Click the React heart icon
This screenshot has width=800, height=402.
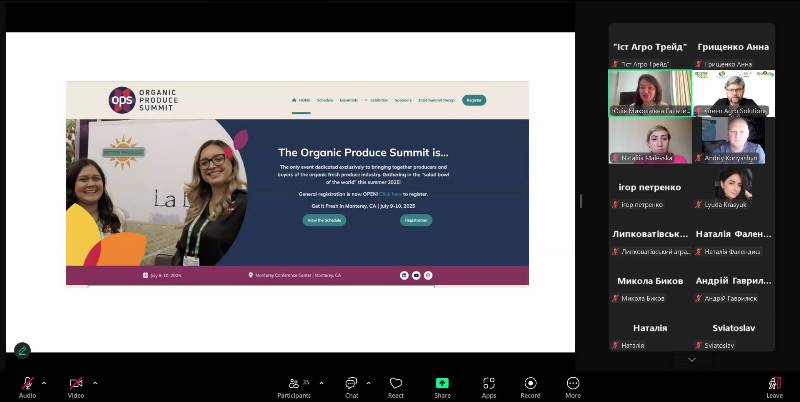click(396, 383)
